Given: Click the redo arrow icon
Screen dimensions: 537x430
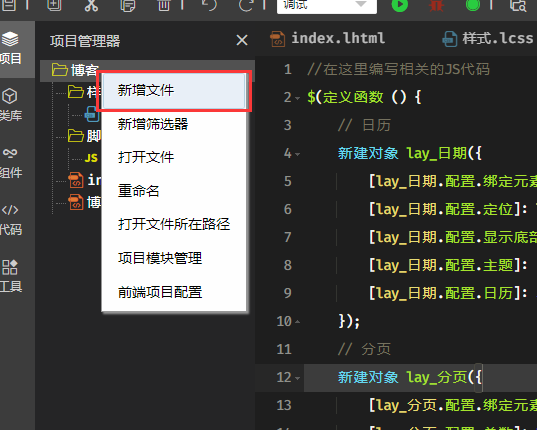Looking at the screenshot, I should [246, 5].
